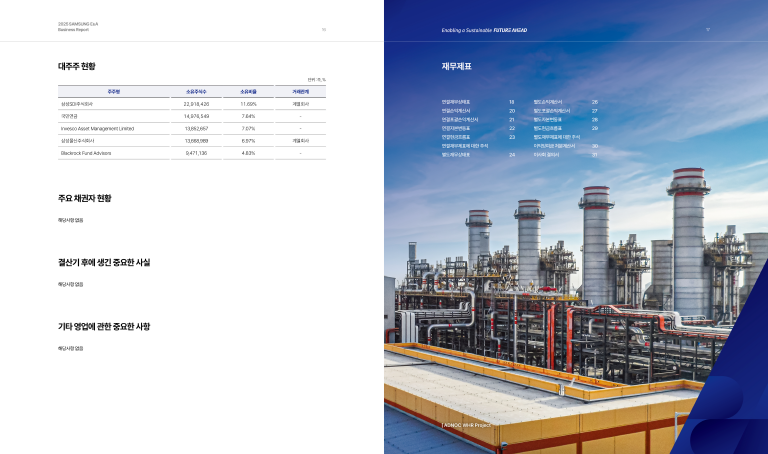The image size is (768, 454).
Task: Open the 이사회 결의서 contents entry
Action: coord(547,155)
